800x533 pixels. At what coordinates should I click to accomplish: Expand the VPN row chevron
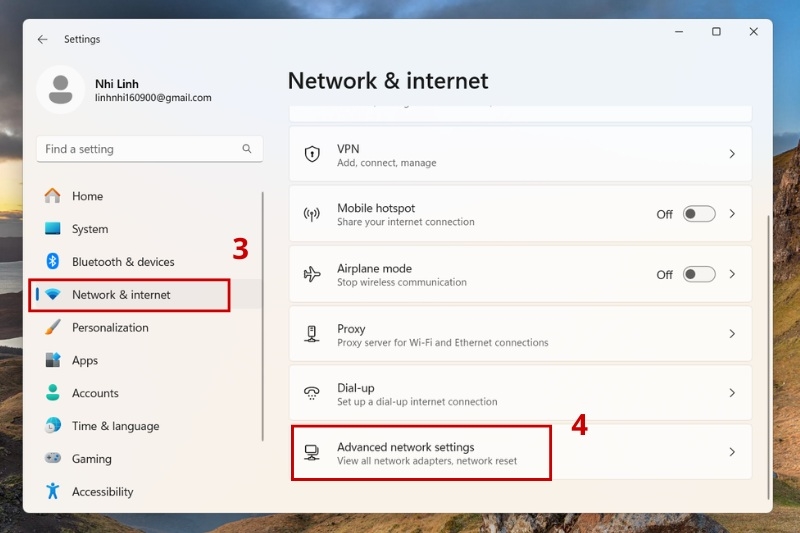pyautogui.click(x=732, y=154)
